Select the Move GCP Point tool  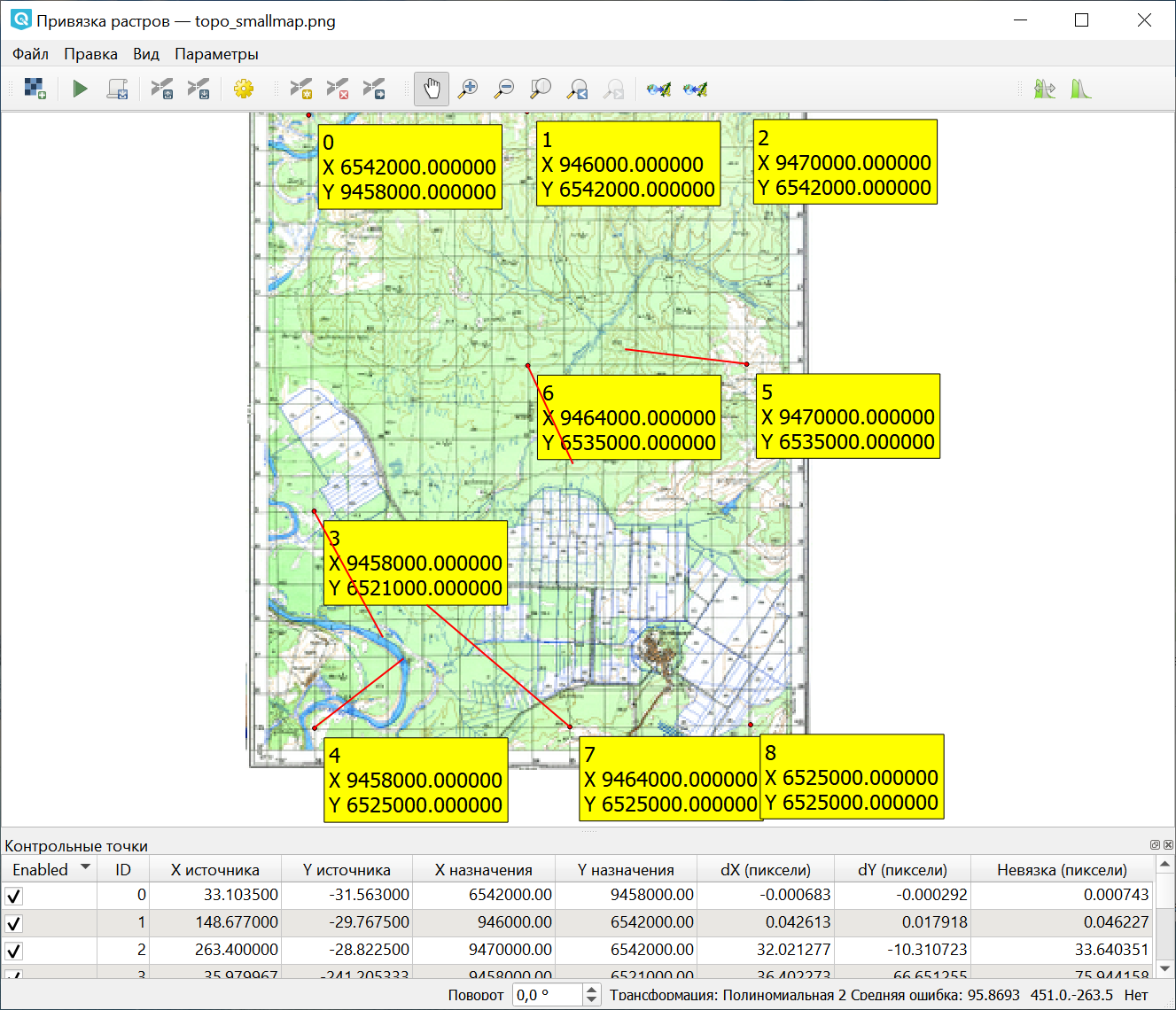point(374,89)
